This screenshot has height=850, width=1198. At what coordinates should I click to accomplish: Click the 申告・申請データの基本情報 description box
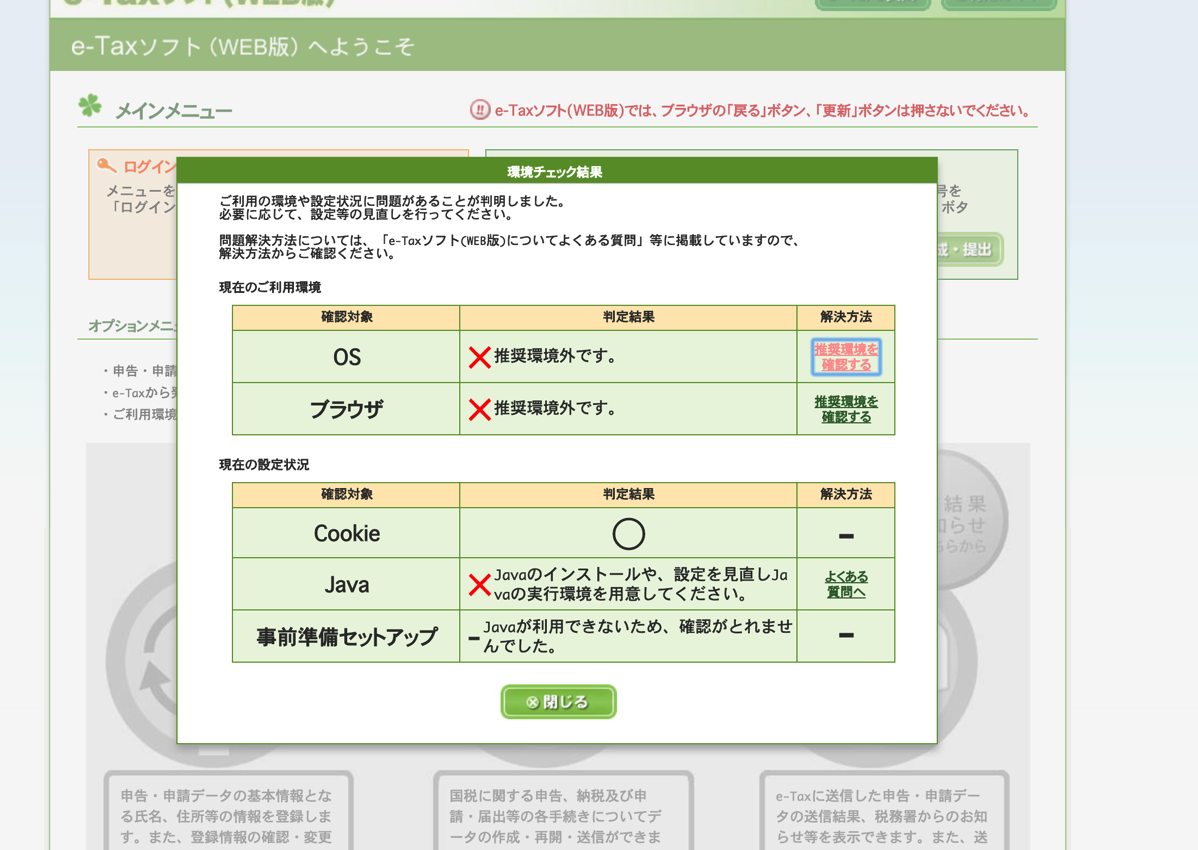pos(228,811)
